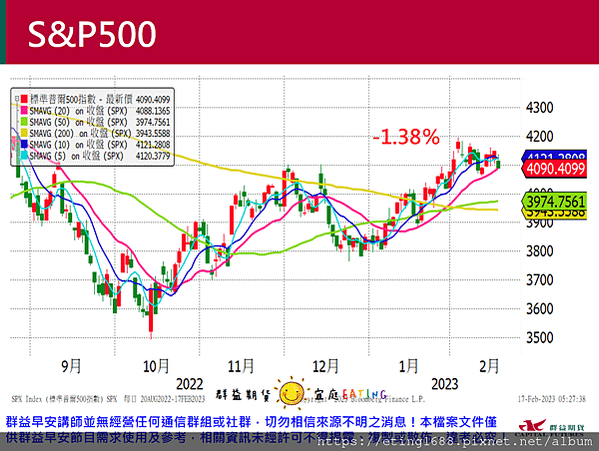Click the 3800 y-axis label
The width and height of the screenshot is (599, 451).
(x=539, y=251)
